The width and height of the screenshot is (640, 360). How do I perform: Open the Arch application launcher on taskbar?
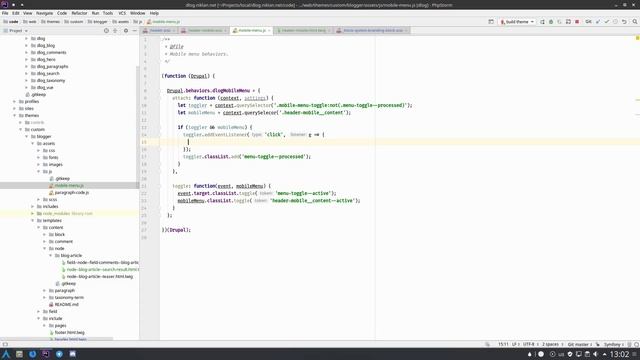pos(6,354)
